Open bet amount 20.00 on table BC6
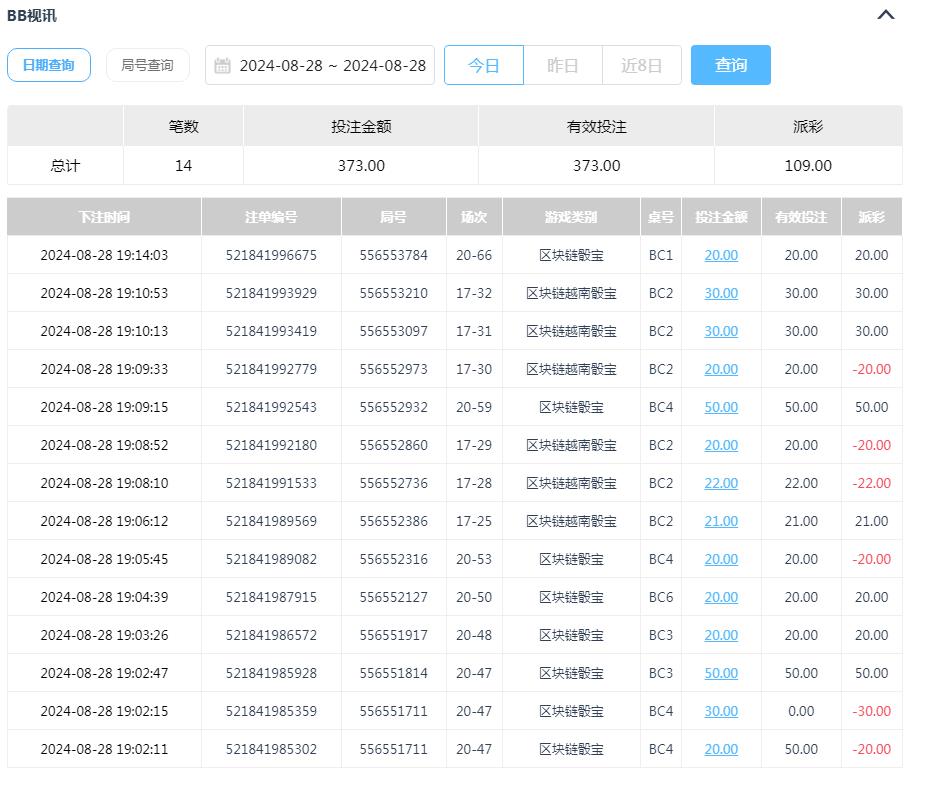The image size is (931, 787). pos(720,597)
